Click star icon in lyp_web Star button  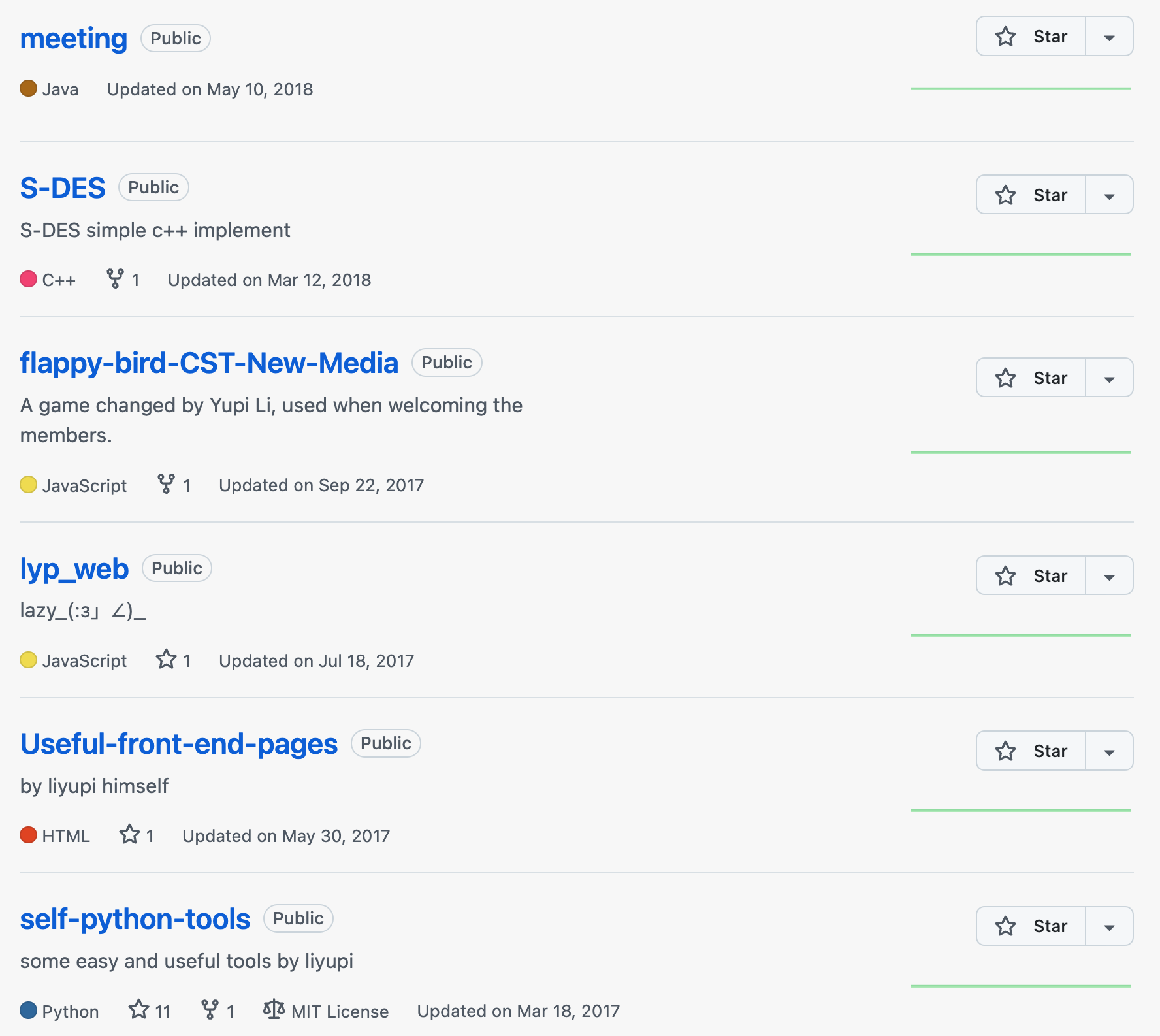click(1006, 576)
